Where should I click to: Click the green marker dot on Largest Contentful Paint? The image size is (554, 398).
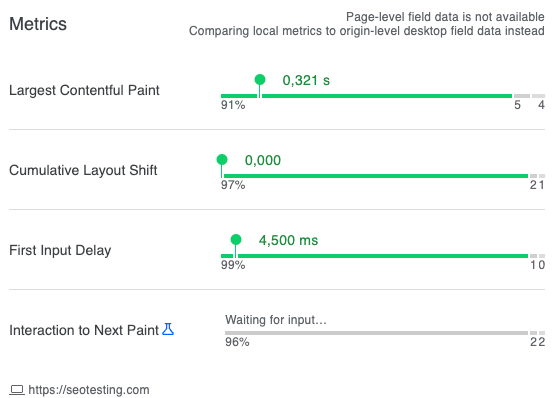260,80
